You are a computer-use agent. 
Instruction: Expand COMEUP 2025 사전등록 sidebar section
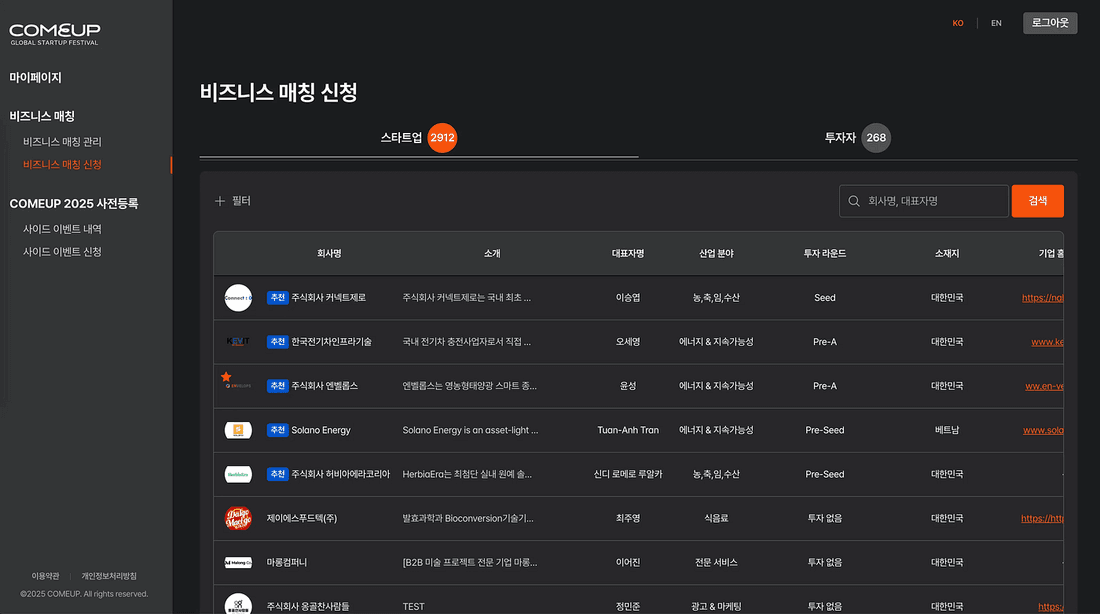(x=74, y=203)
